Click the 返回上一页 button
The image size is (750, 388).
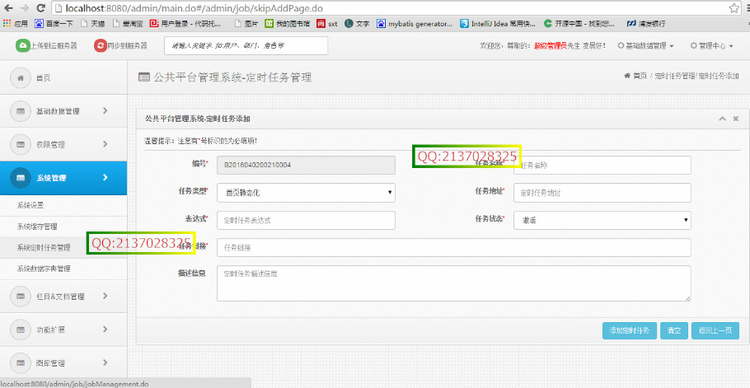pos(715,331)
